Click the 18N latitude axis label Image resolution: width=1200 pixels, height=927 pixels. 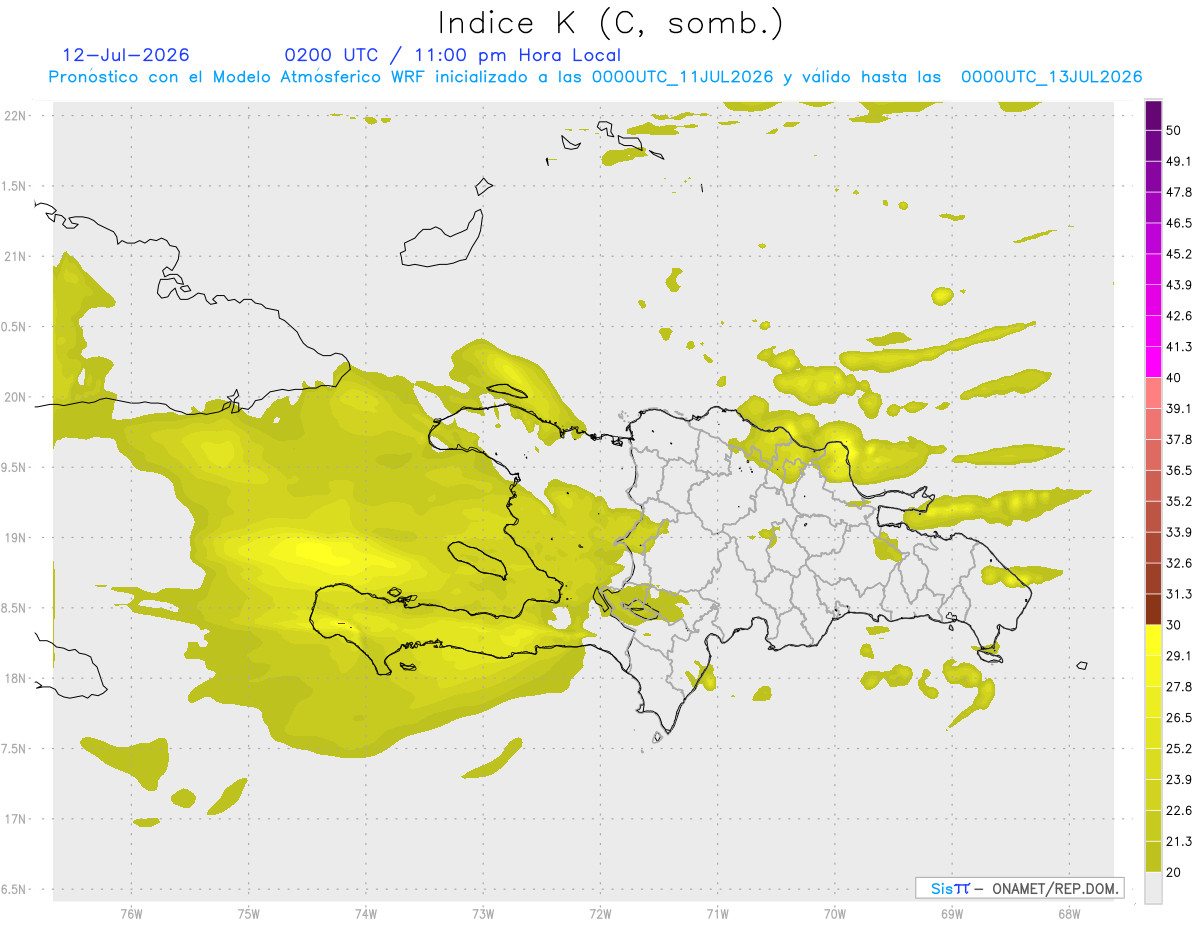coord(17,678)
